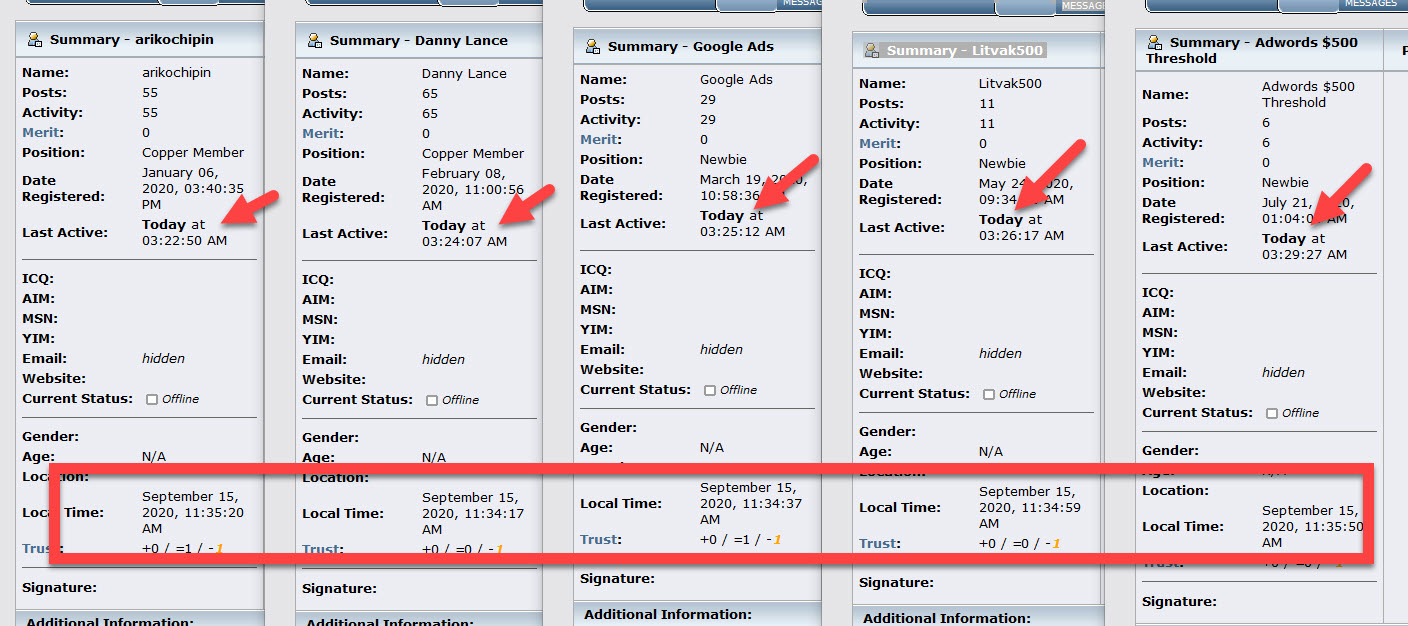1408x626 pixels.
Task: Open the Merit link in arikochipin's summary
Action: click(43, 133)
